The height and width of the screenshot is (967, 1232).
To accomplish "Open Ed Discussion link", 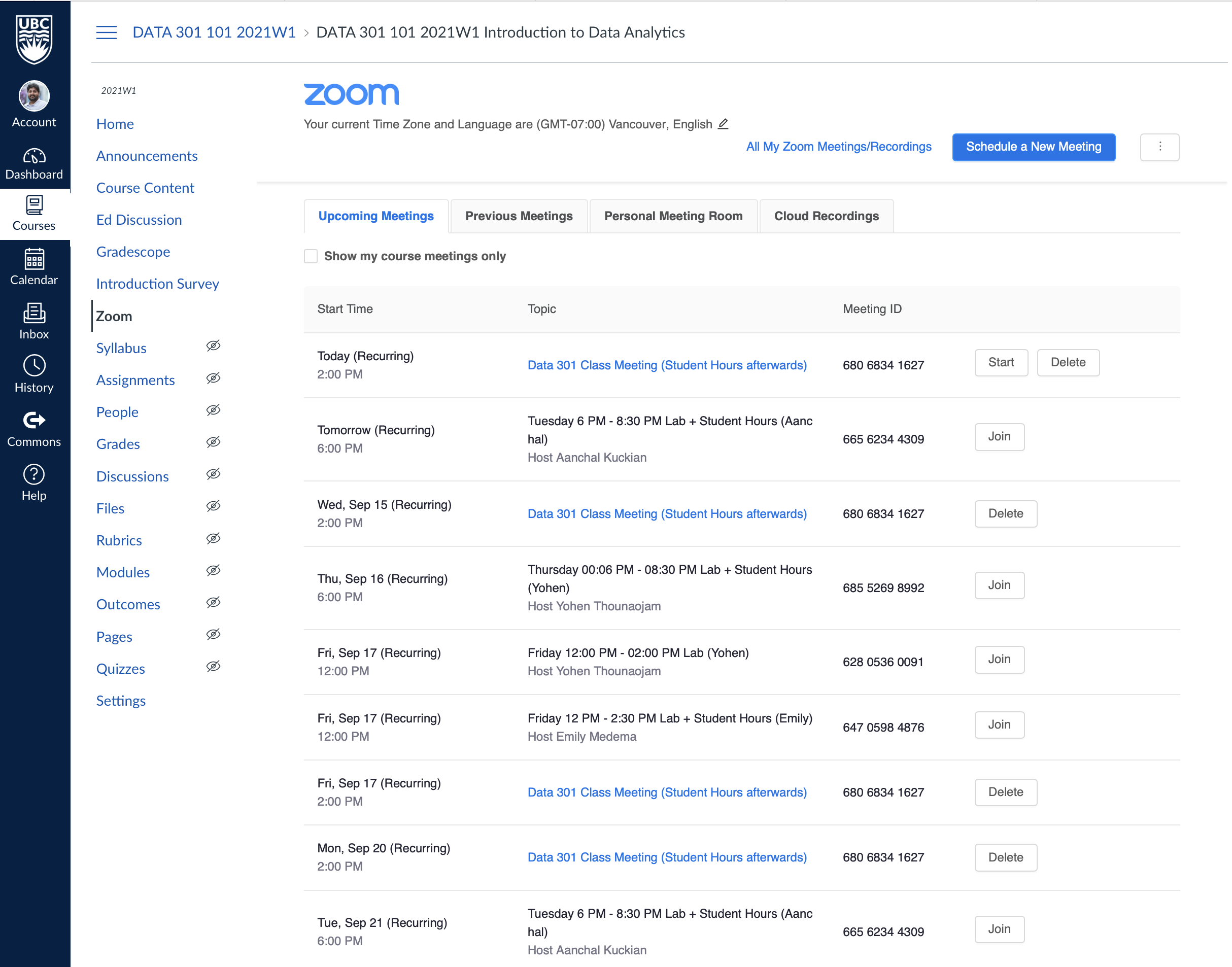I will (139, 220).
